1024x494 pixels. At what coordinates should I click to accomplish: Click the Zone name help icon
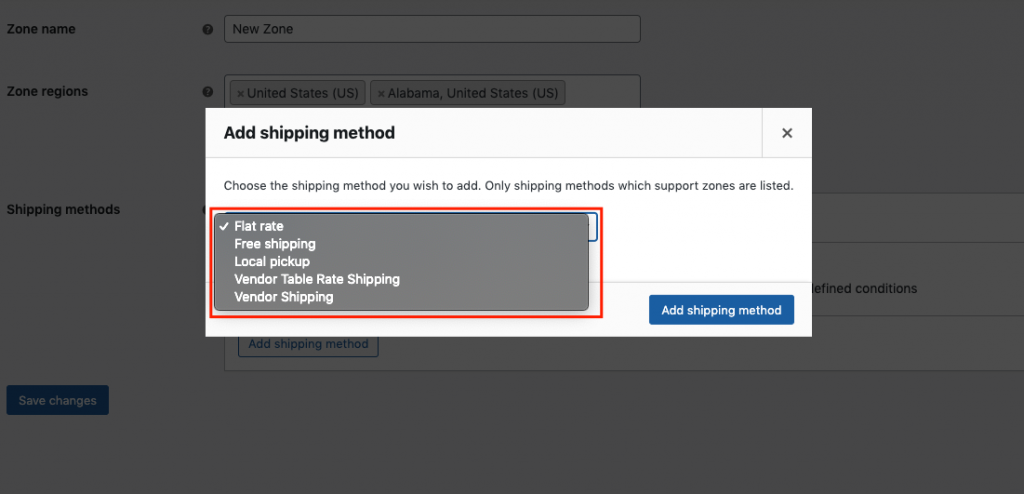point(208,29)
